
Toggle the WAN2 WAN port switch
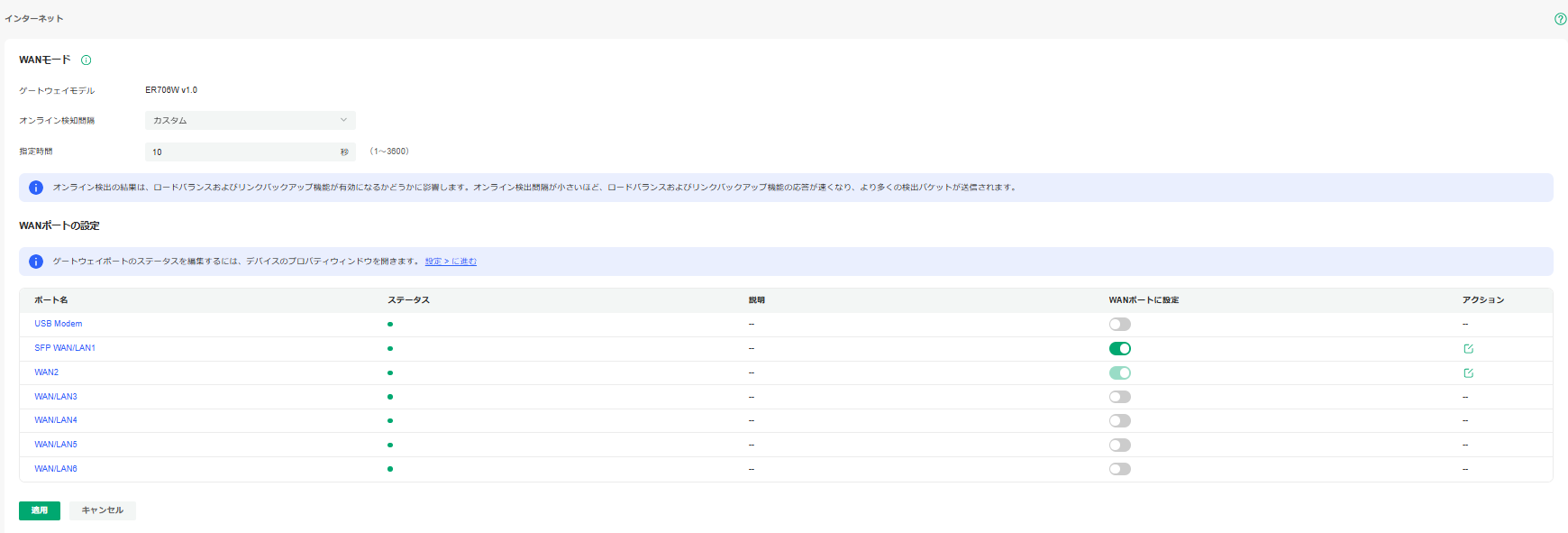(1120, 373)
